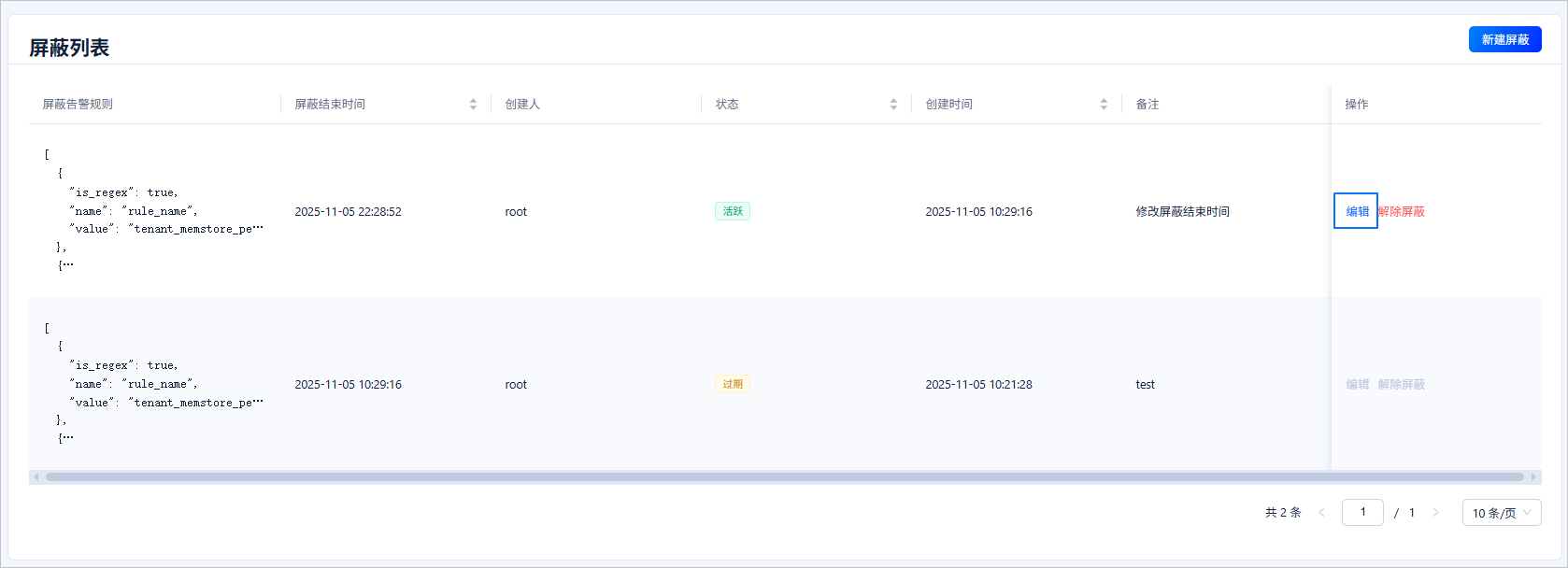Go to previous page arrow
This screenshot has height=568, width=1568.
pyautogui.click(x=1321, y=512)
